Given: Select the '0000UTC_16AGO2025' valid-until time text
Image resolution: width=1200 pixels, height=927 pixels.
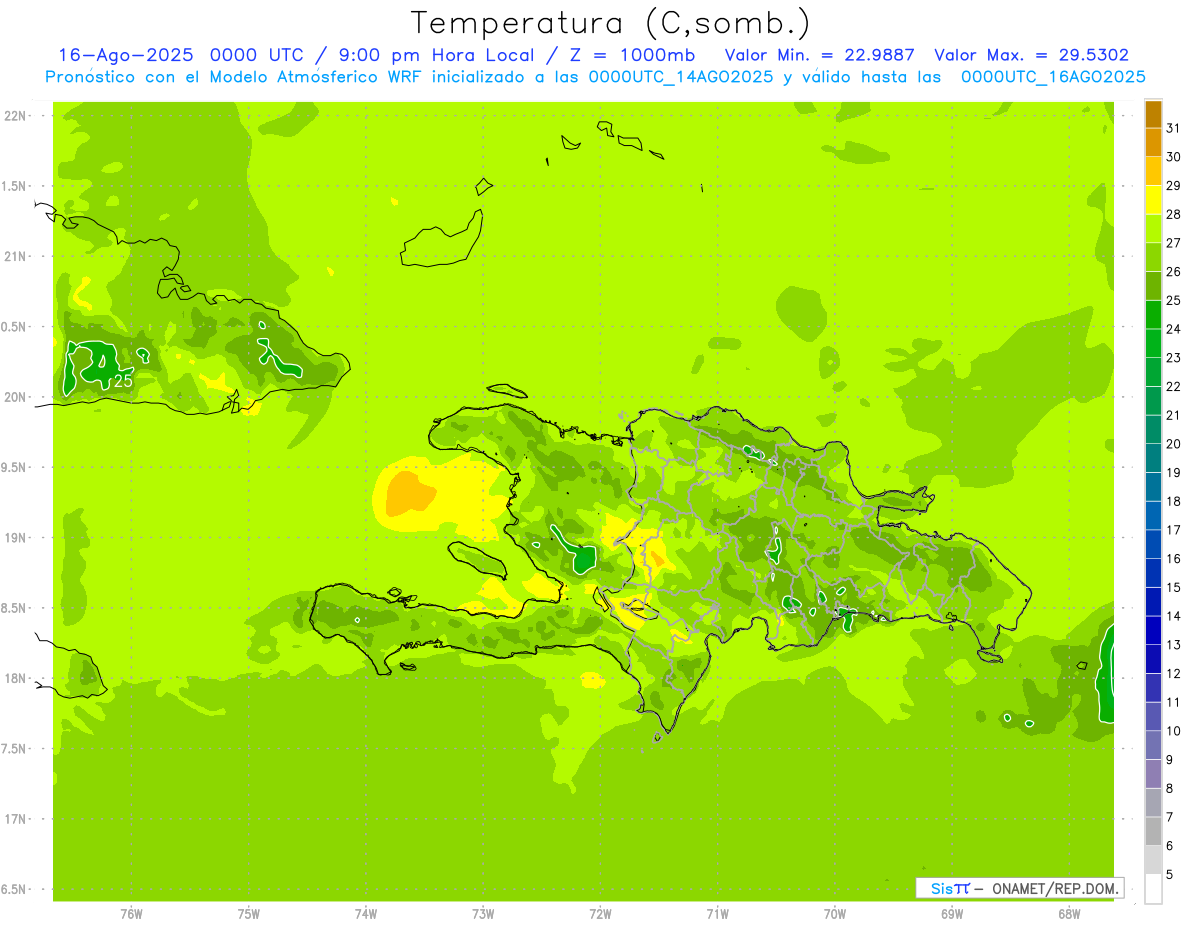Looking at the screenshot, I should pos(1053,77).
